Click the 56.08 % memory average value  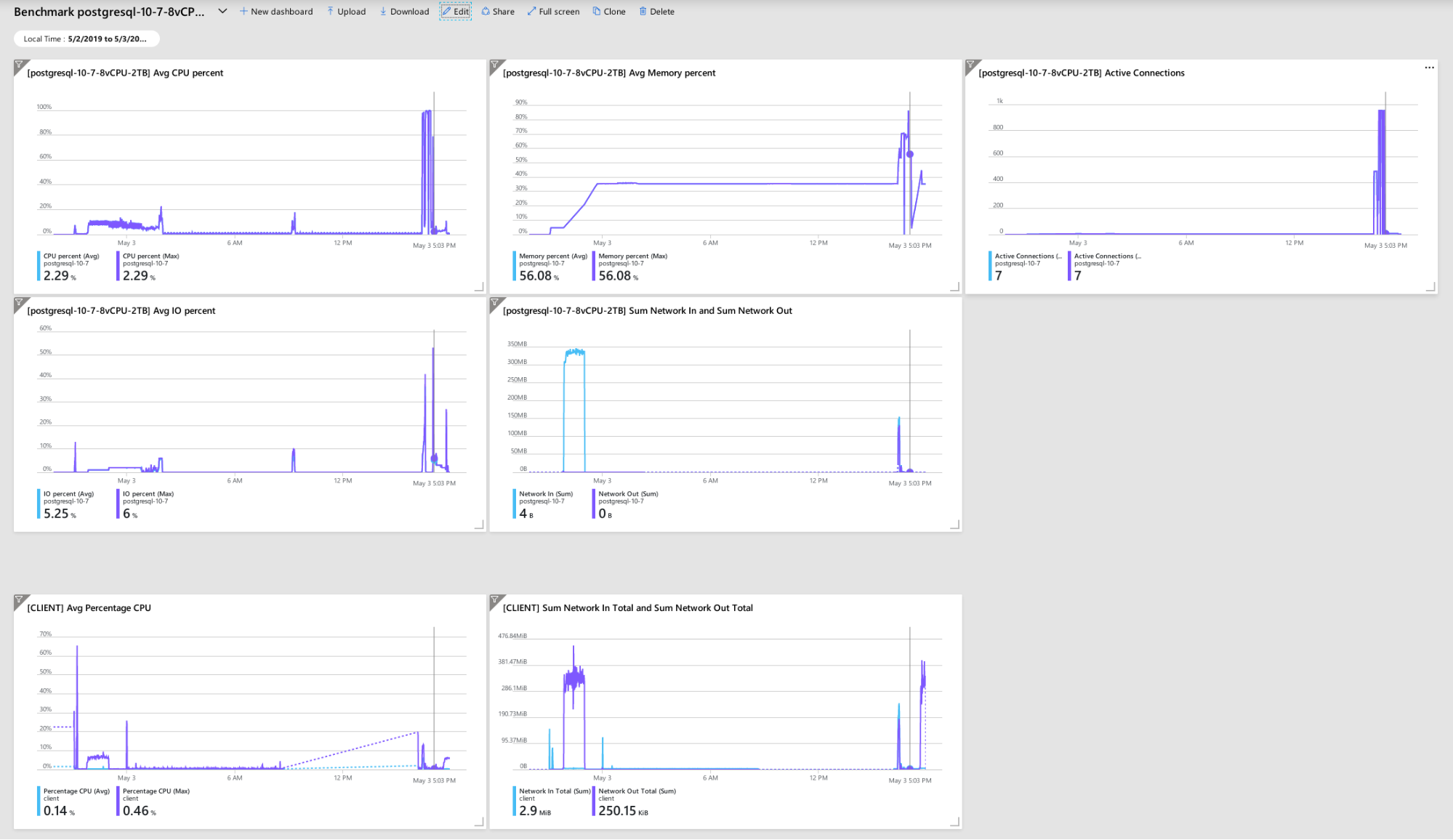pos(539,276)
